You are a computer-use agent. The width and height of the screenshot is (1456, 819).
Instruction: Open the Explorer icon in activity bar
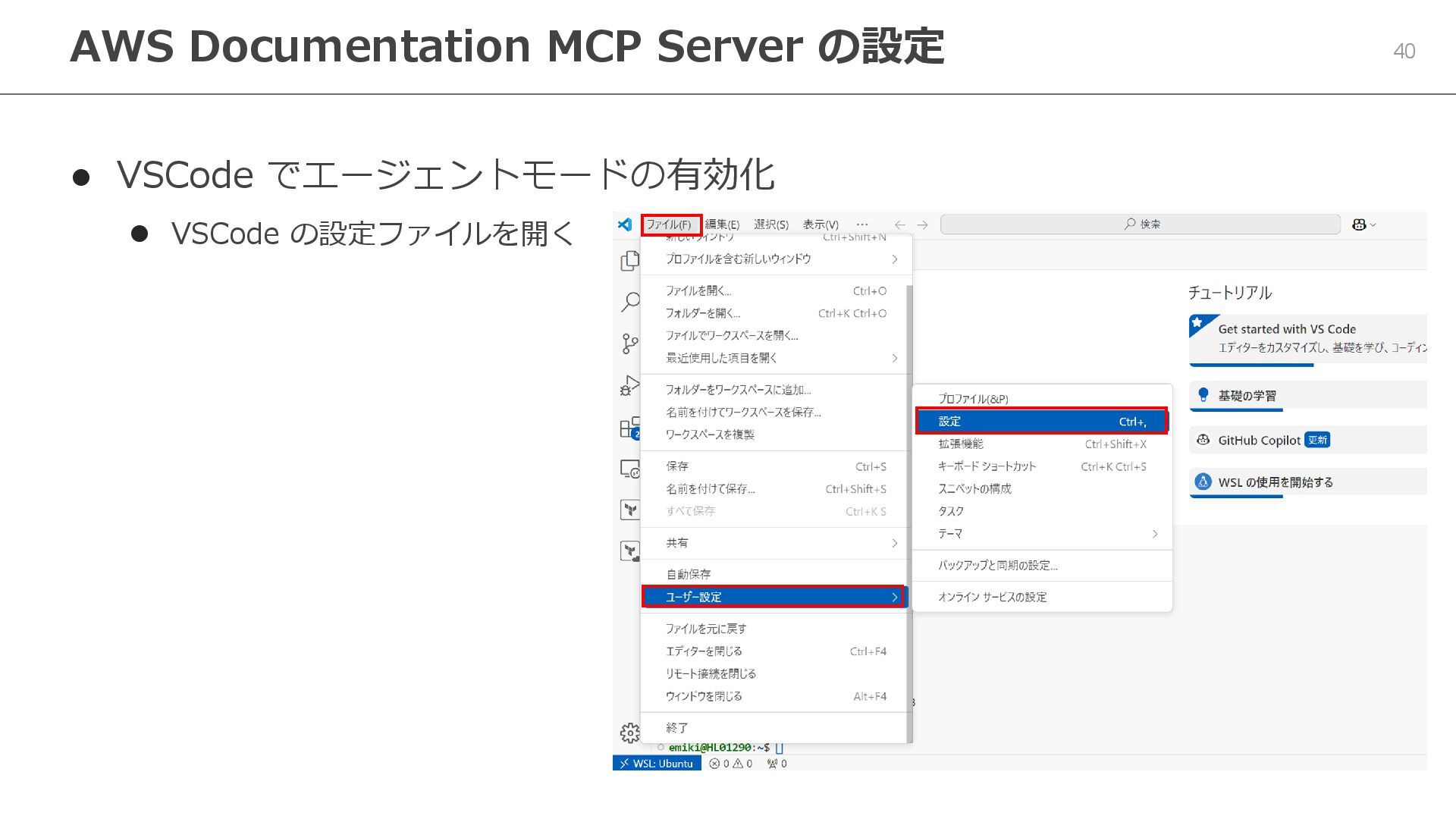click(x=629, y=261)
